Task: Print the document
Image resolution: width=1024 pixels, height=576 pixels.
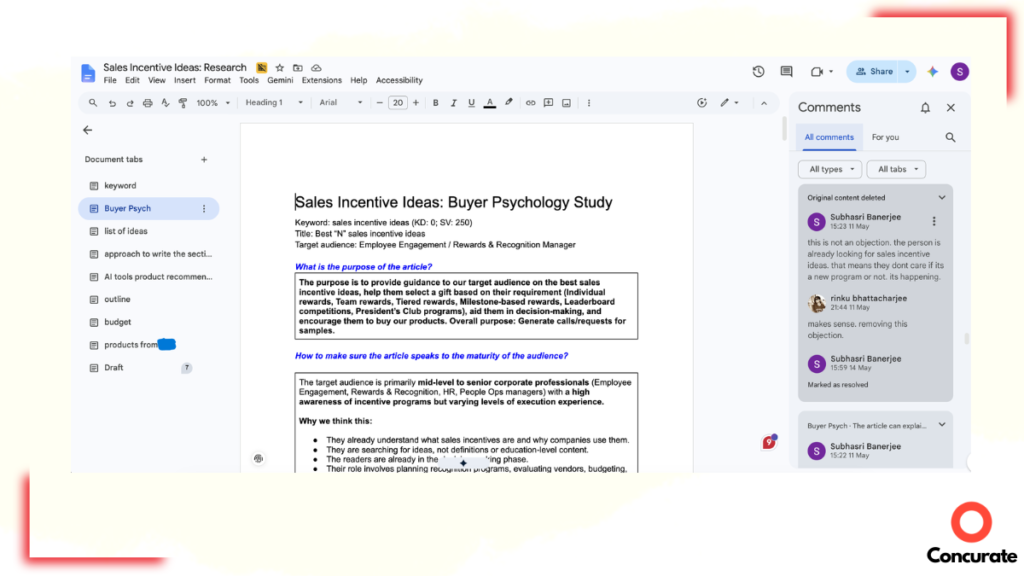Action: (x=148, y=103)
